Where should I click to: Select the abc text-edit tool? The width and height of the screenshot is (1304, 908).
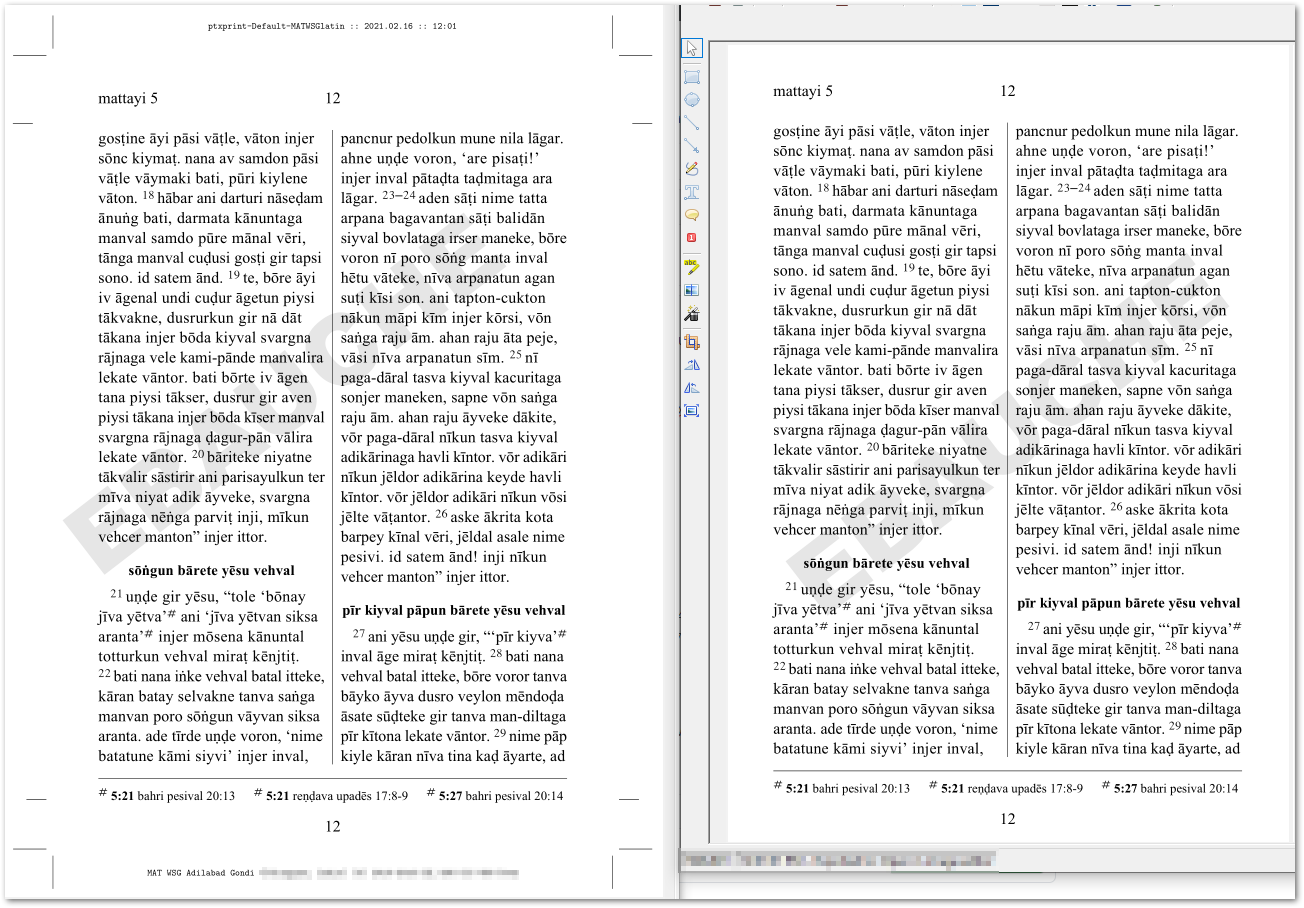pyautogui.click(x=691, y=266)
